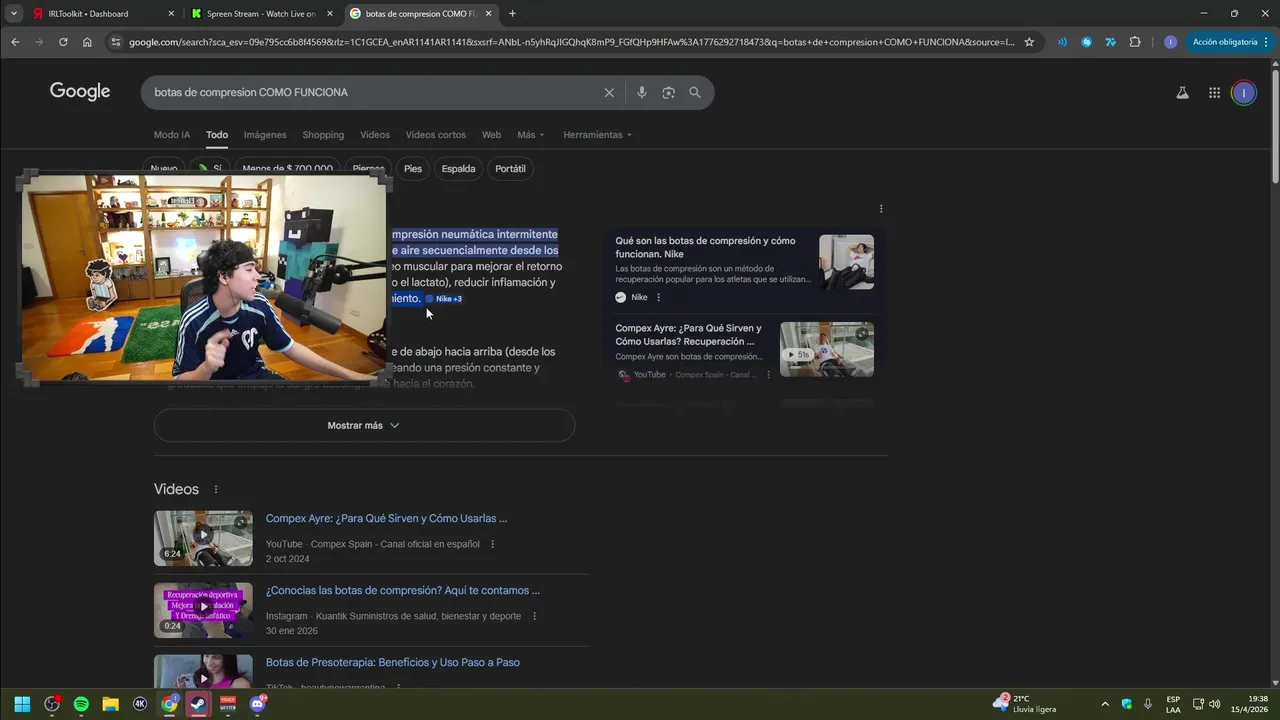Image resolution: width=1280 pixels, height=720 pixels.
Task: Reload the page
Action: pyautogui.click(x=63, y=42)
